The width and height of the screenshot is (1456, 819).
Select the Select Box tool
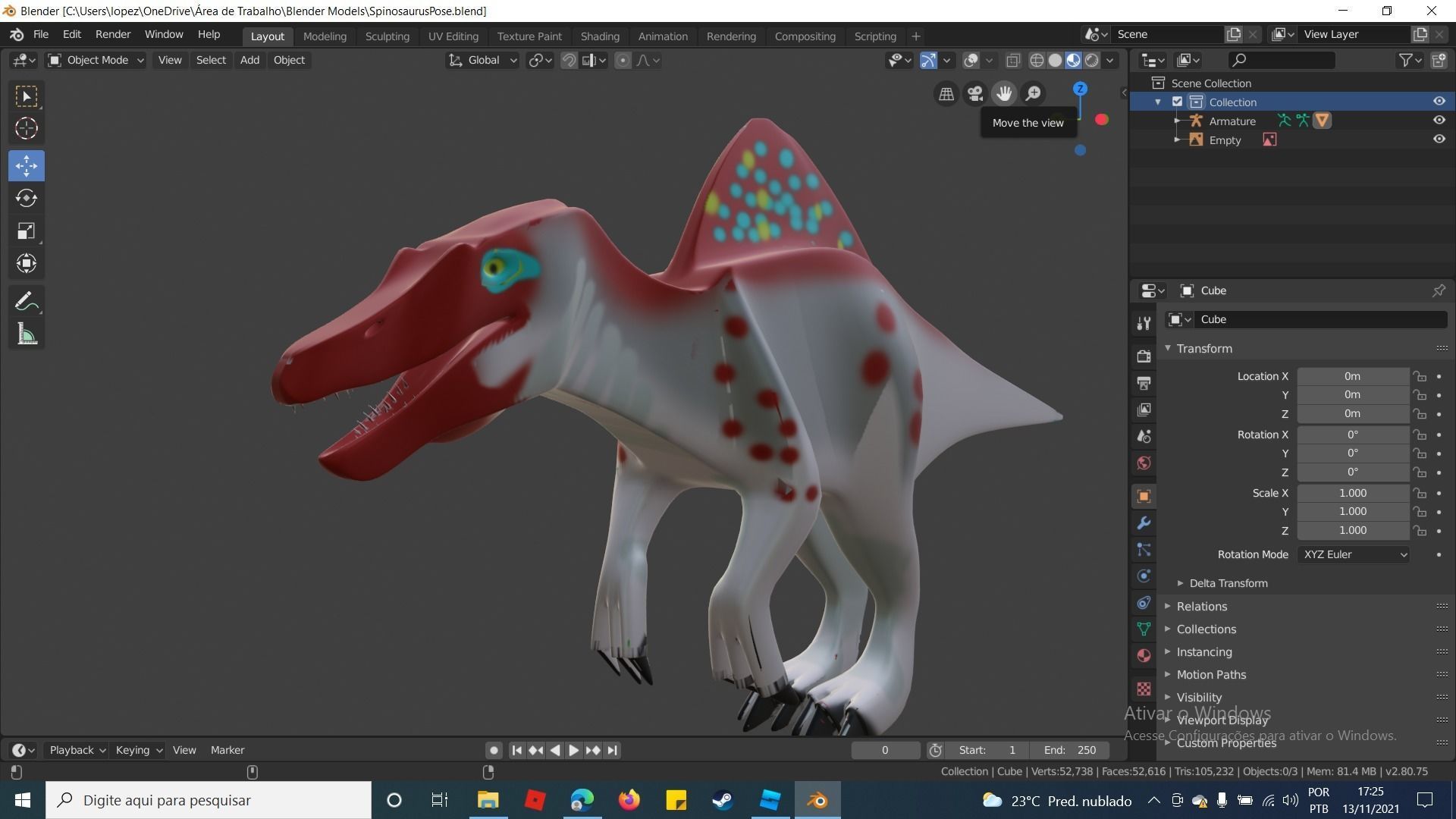(x=27, y=96)
